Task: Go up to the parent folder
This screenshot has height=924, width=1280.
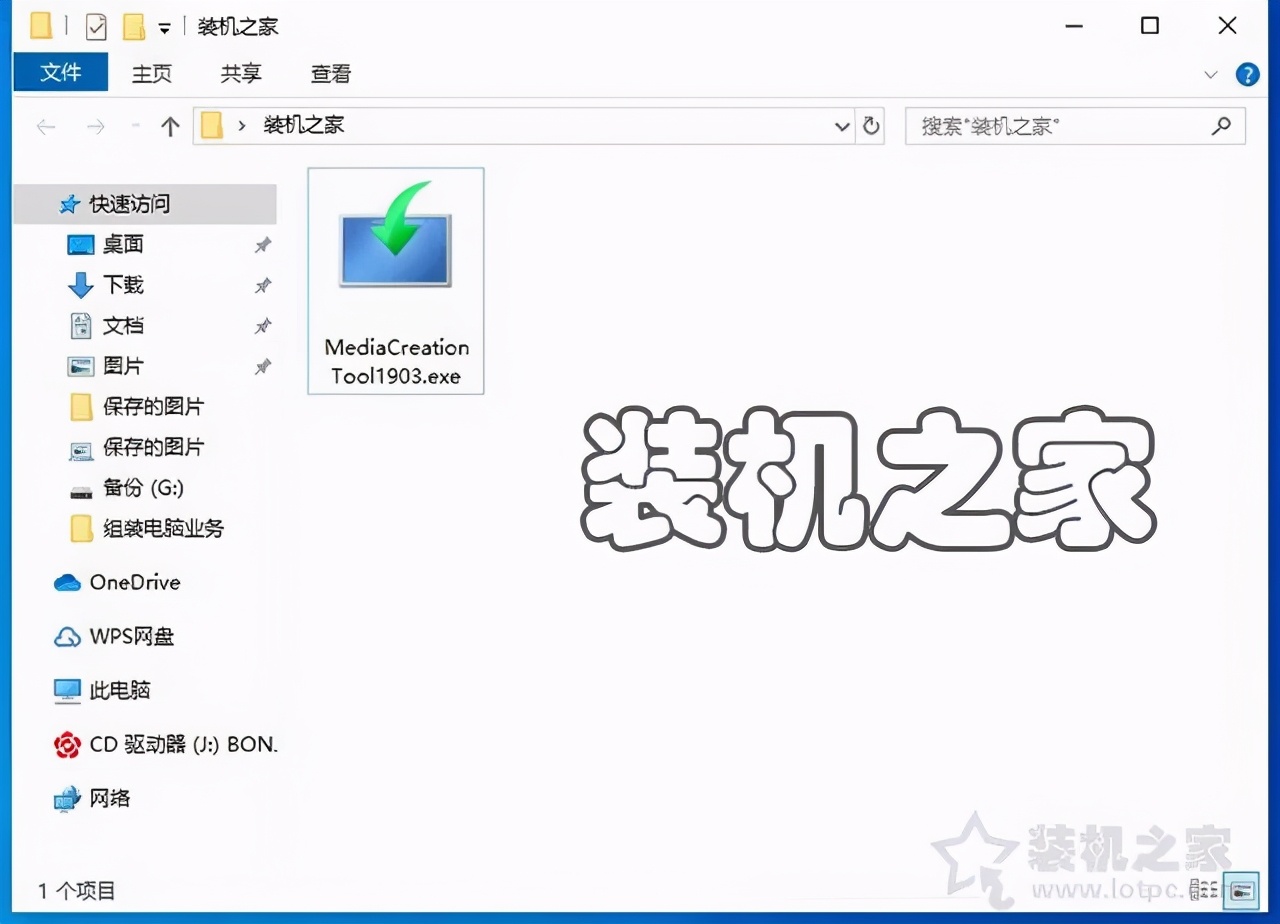Action: pos(170,126)
